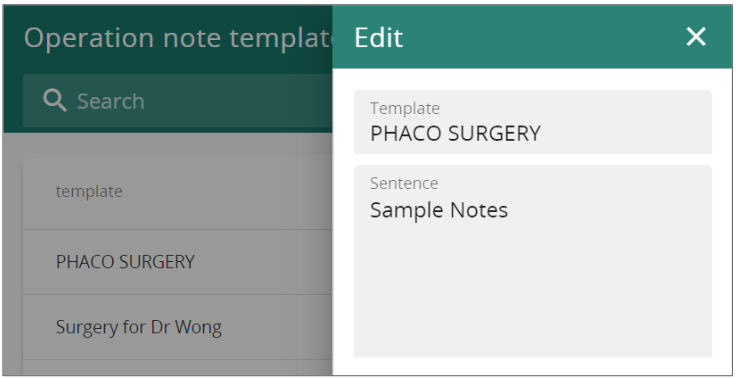Select the PHACO SURGERY row in the list

pos(178,262)
